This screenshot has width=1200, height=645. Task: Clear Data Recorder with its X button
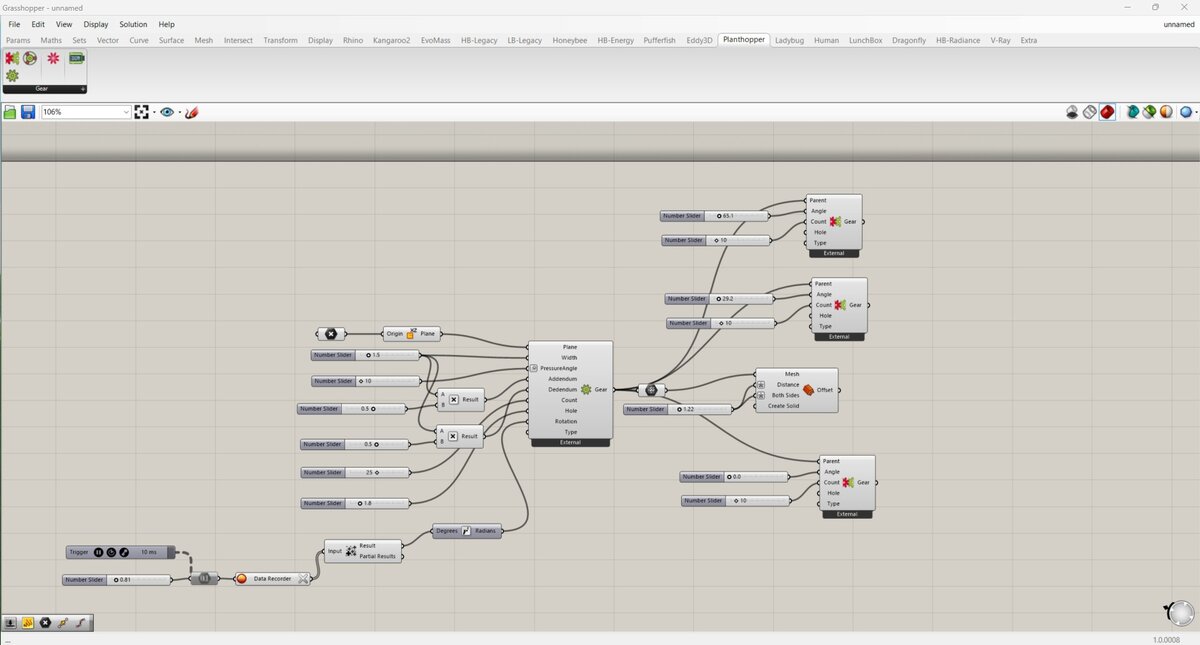point(303,578)
